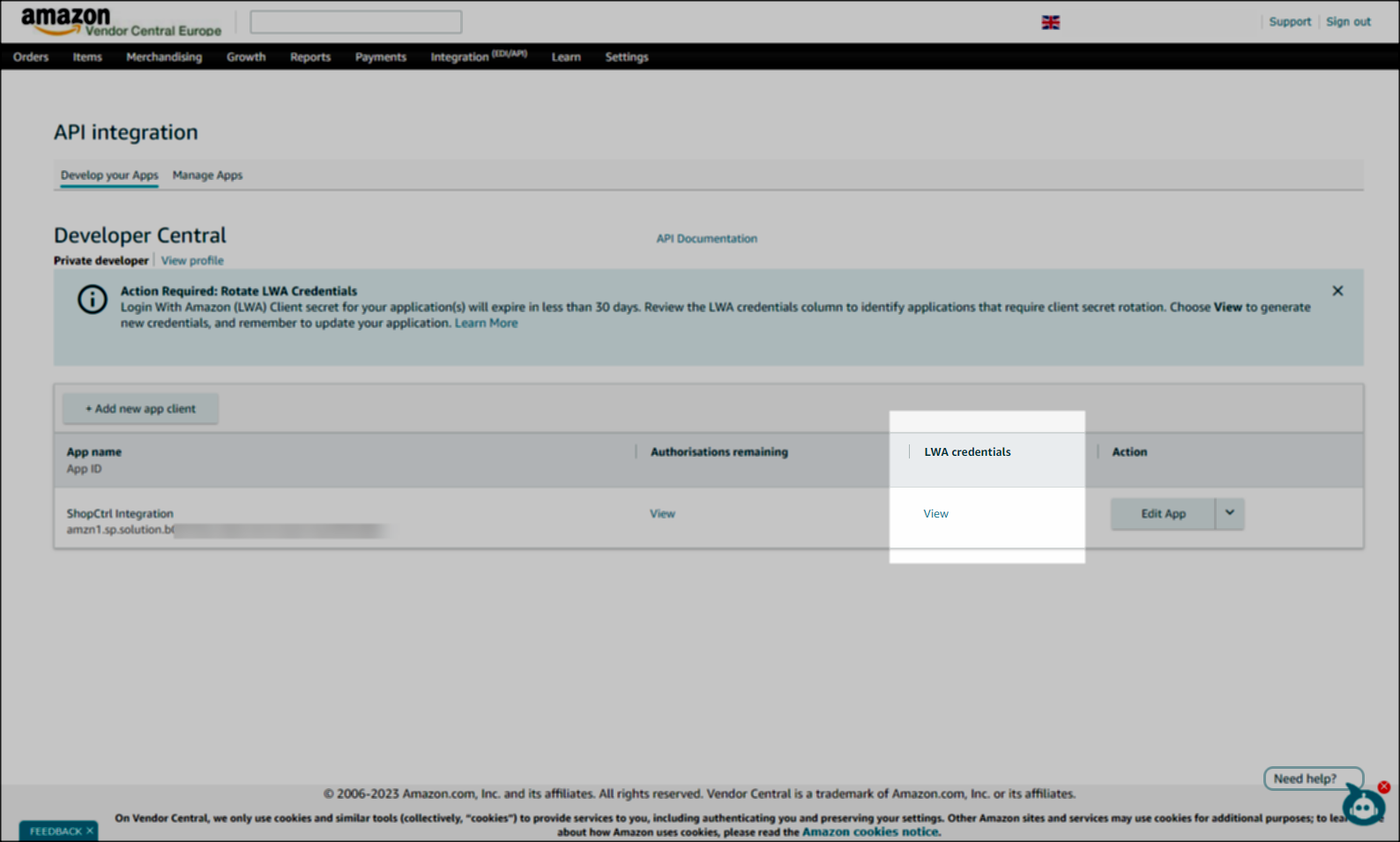Click the Sign out link
The height and width of the screenshot is (842, 1400).
[x=1348, y=22]
